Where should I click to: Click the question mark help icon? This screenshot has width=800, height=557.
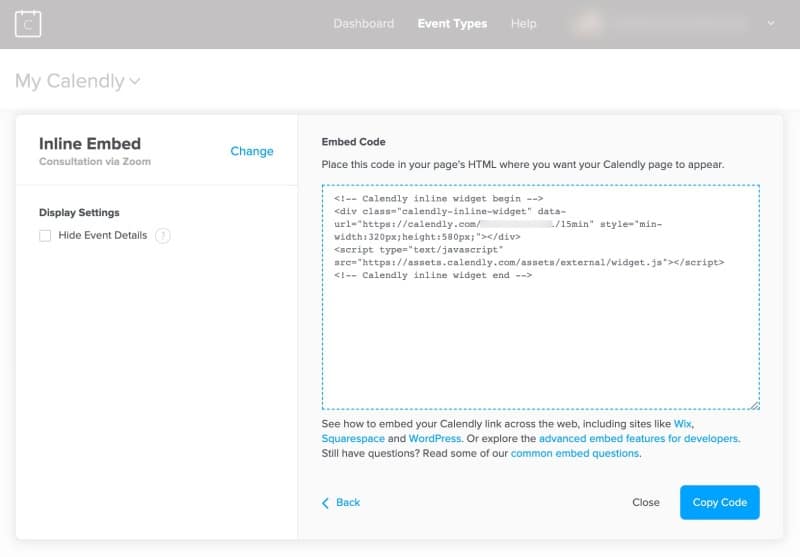tap(163, 236)
